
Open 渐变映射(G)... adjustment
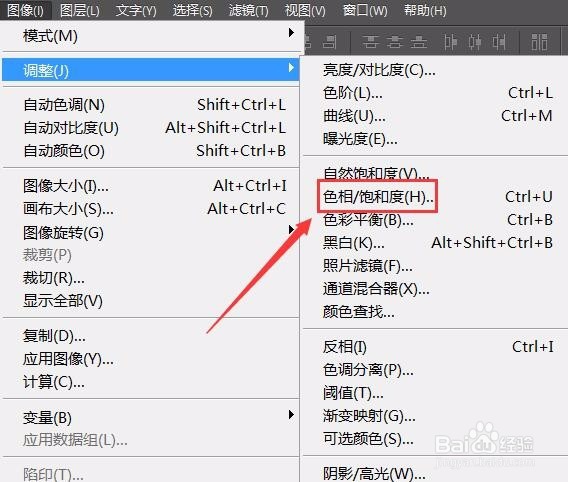tap(435, 416)
